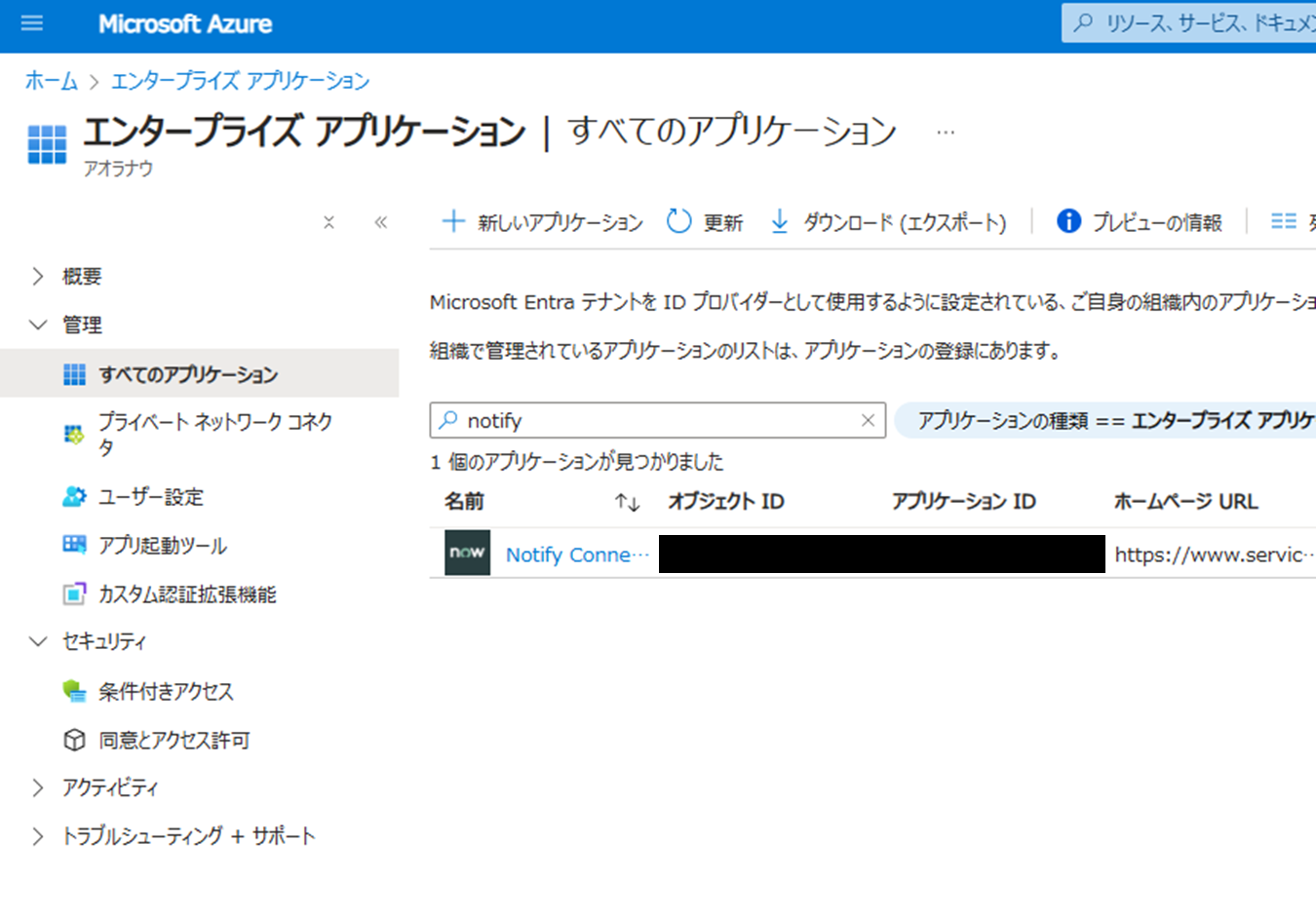Click ダウンロード (エクスポート) button
Viewport: 1316px width, 918px height.
(x=888, y=222)
